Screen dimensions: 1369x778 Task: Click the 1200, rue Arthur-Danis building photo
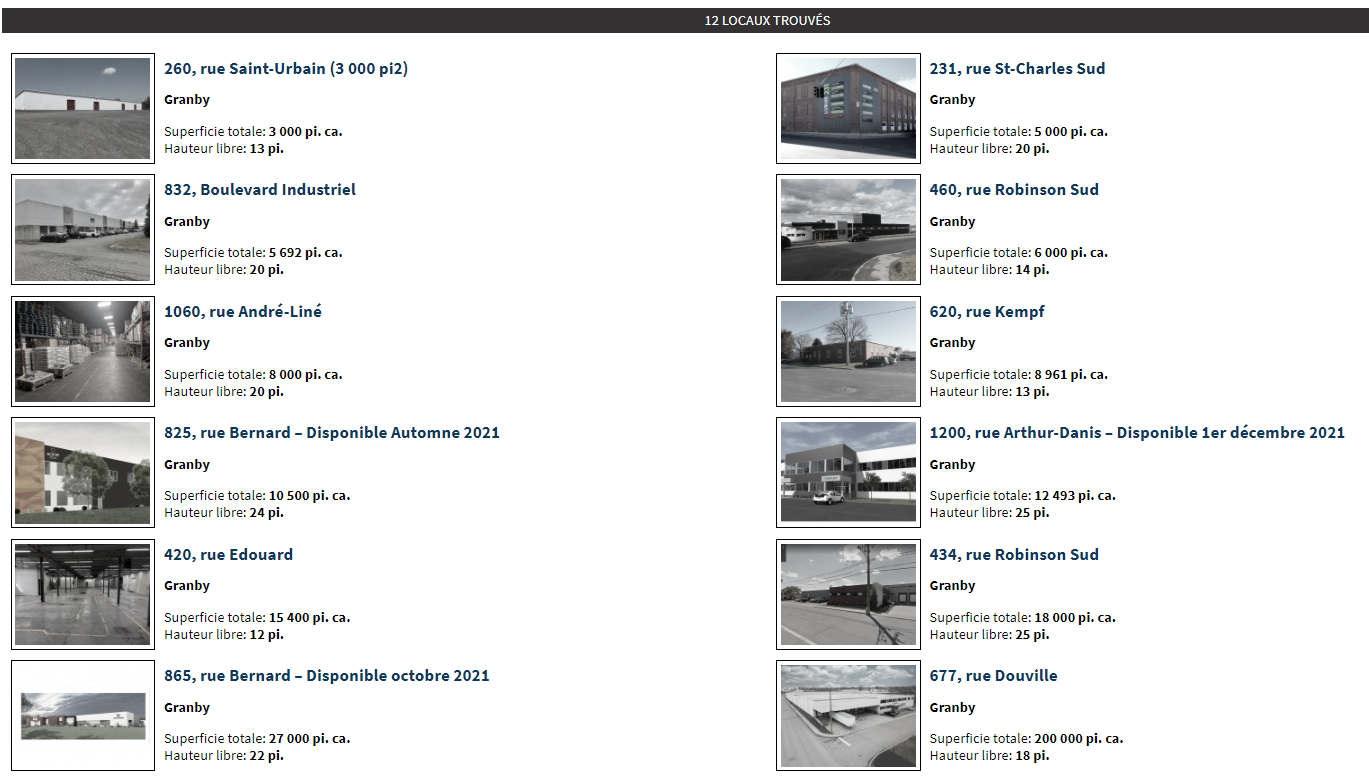(x=848, y=473)
